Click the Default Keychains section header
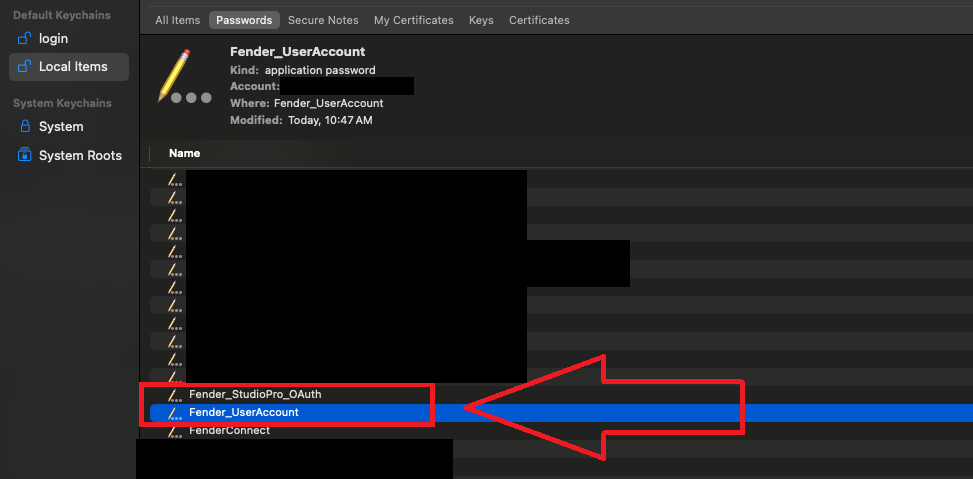The height and width of the screenshot is (479, 973). [x=62, y=15]
